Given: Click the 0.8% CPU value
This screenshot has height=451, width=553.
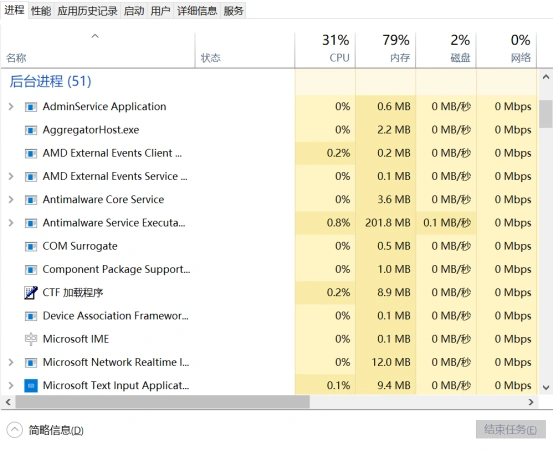Looking at the screenshot, I should (338, 223).
